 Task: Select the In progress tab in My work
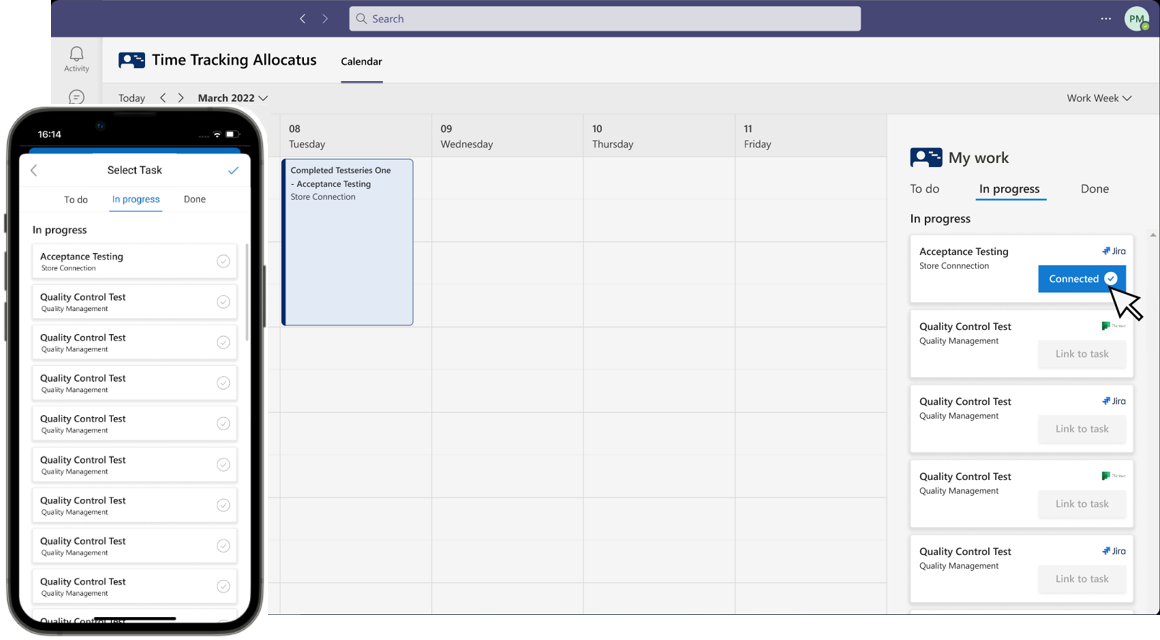pos(1009,189)
